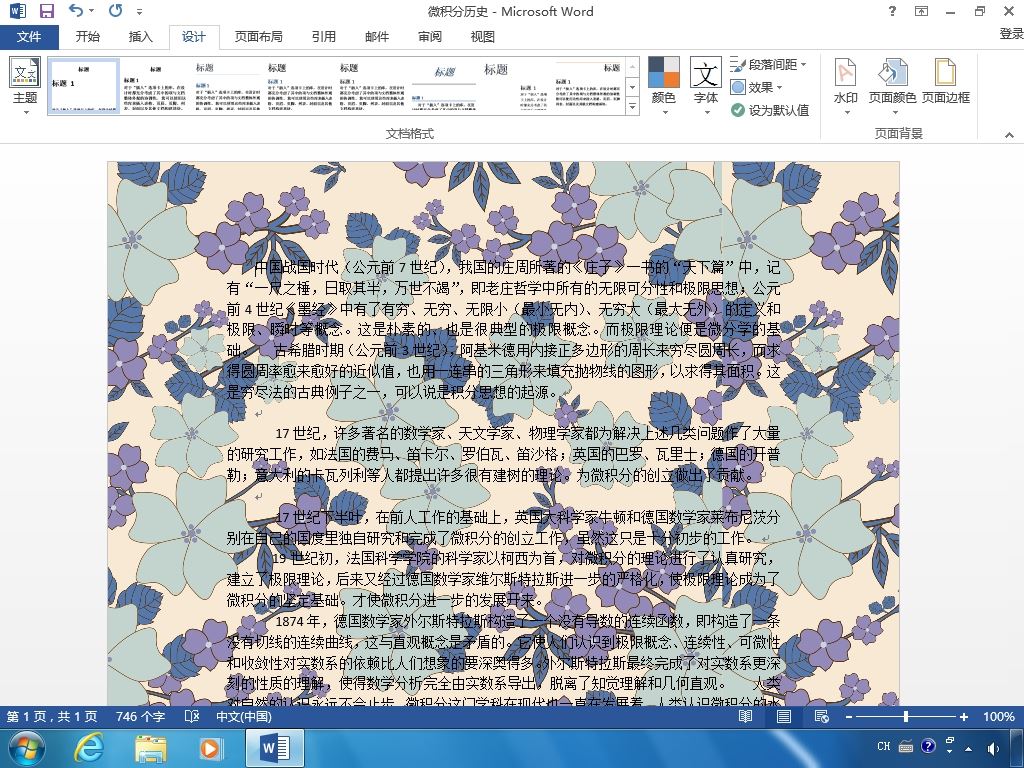Open the Undo history dropdown arrow
The width and height of the screenshot is (1024, 768).
click(91, 10)
